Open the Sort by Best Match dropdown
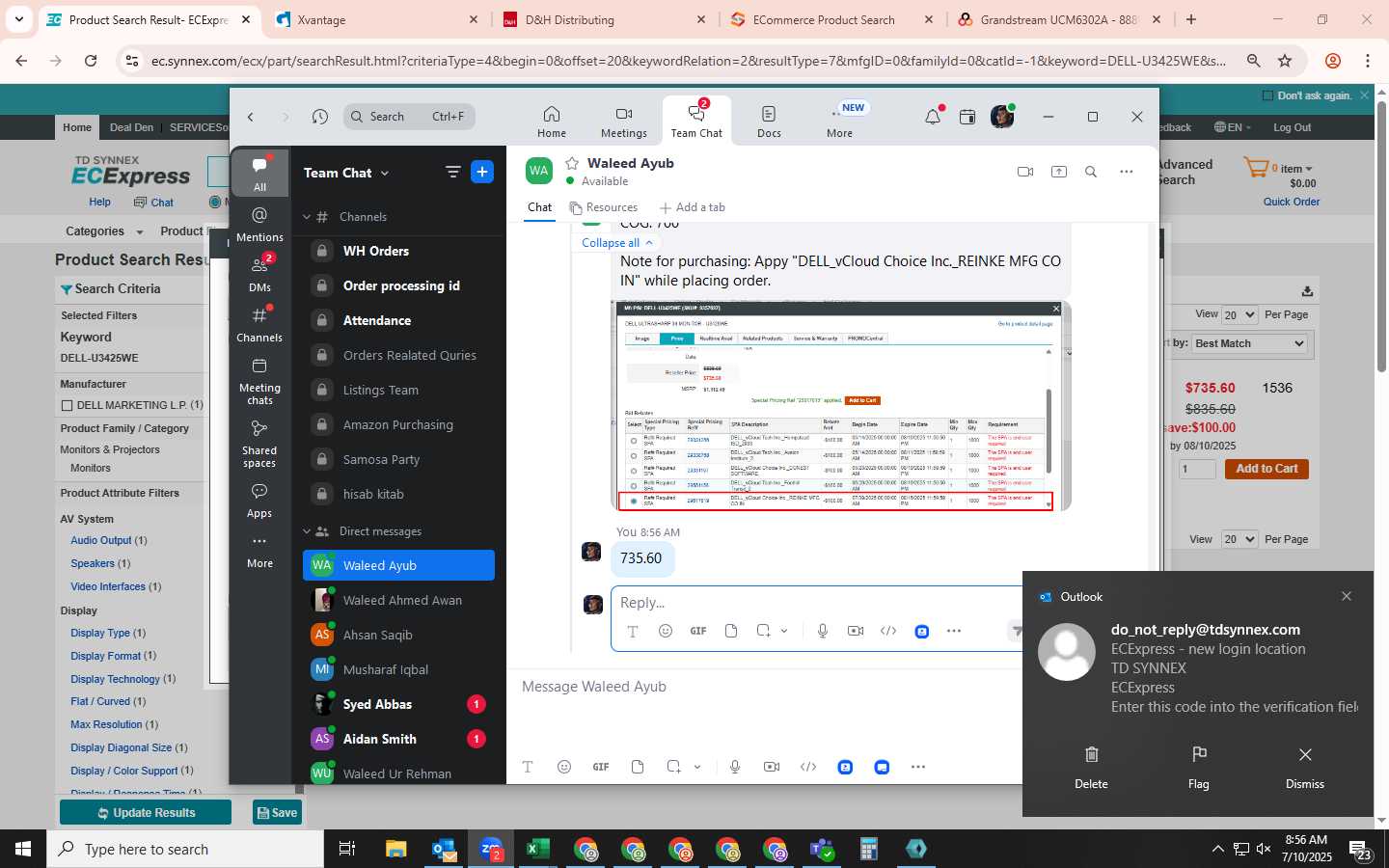Screen dimensions: 1389x868 [x=1249, y=343]
